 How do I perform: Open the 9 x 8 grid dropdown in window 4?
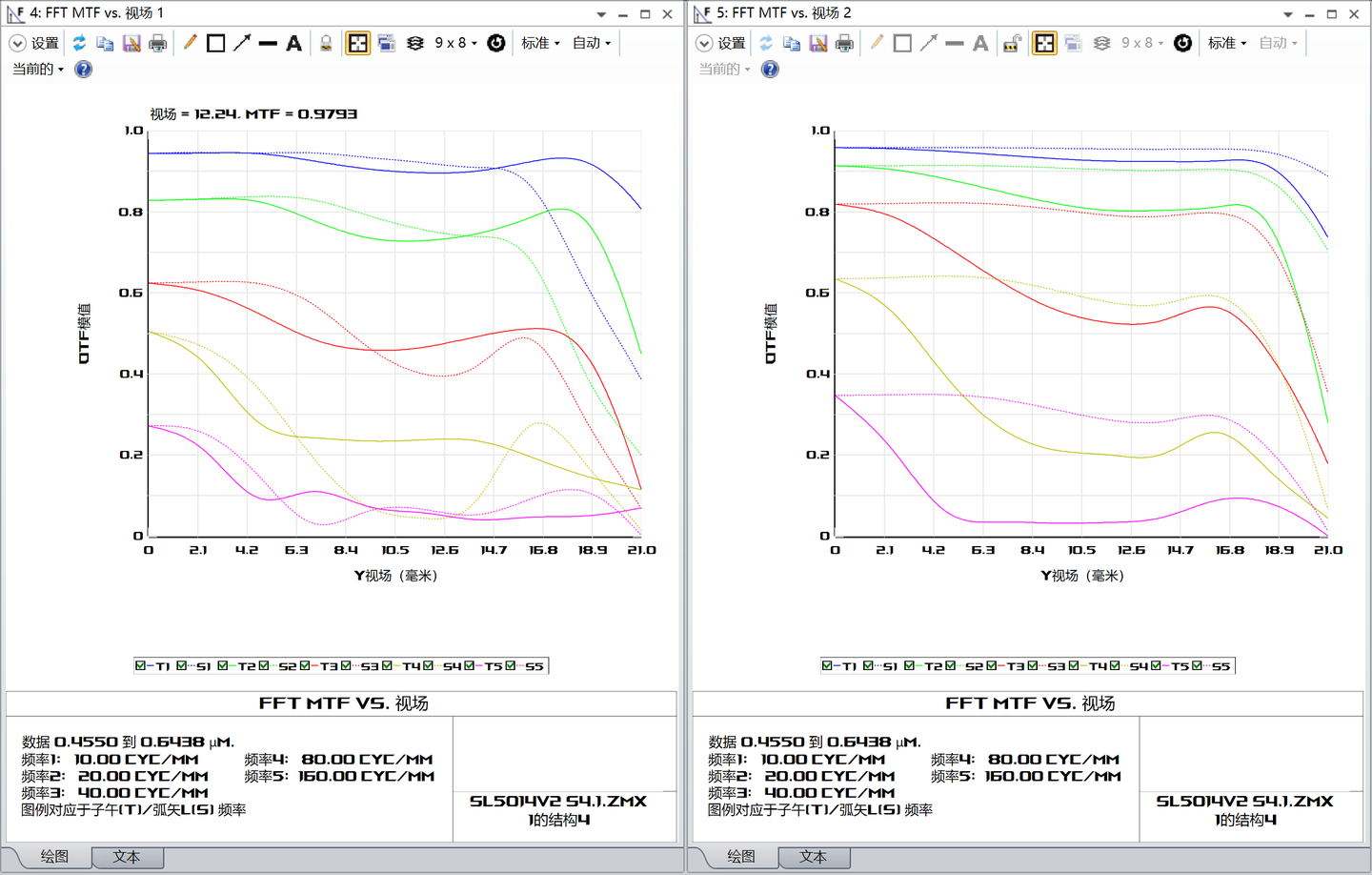pos(455,43)
